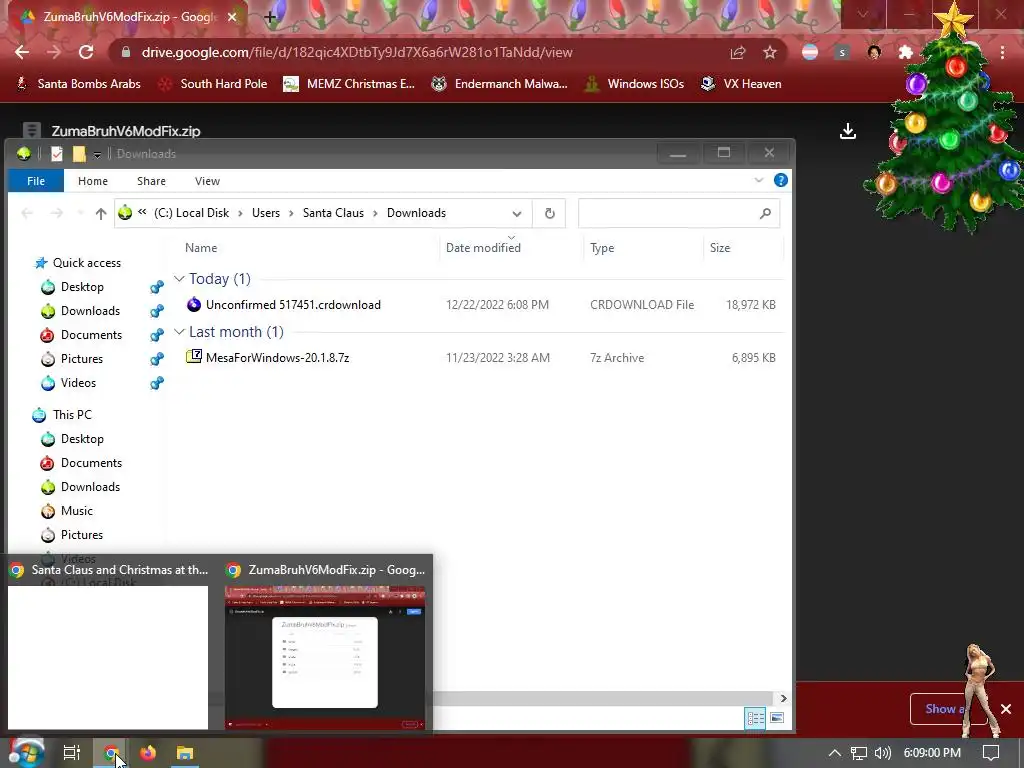
Task: Switch Explorer to details view layout
Action: [x=756, y=718]
